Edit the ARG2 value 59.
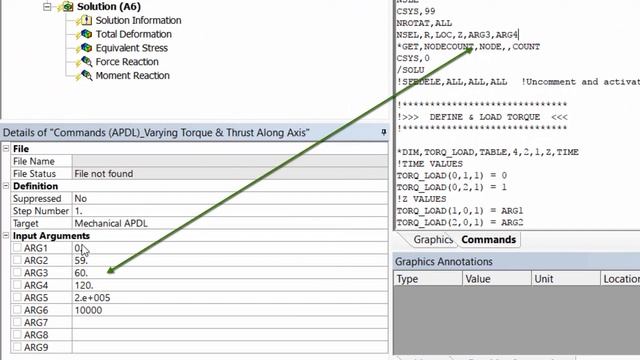The height and width of the screenshot is (360, 640). pos(230,260)
